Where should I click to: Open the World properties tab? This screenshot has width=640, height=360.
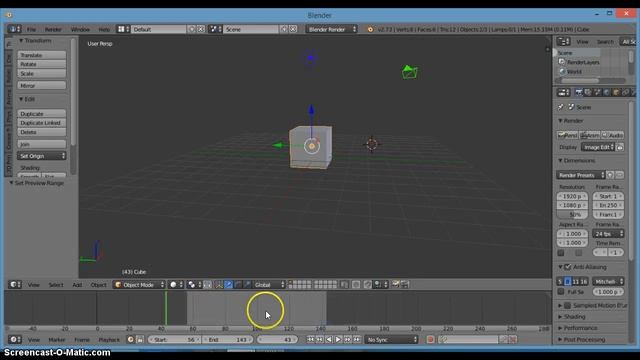[x=607, y=93]
